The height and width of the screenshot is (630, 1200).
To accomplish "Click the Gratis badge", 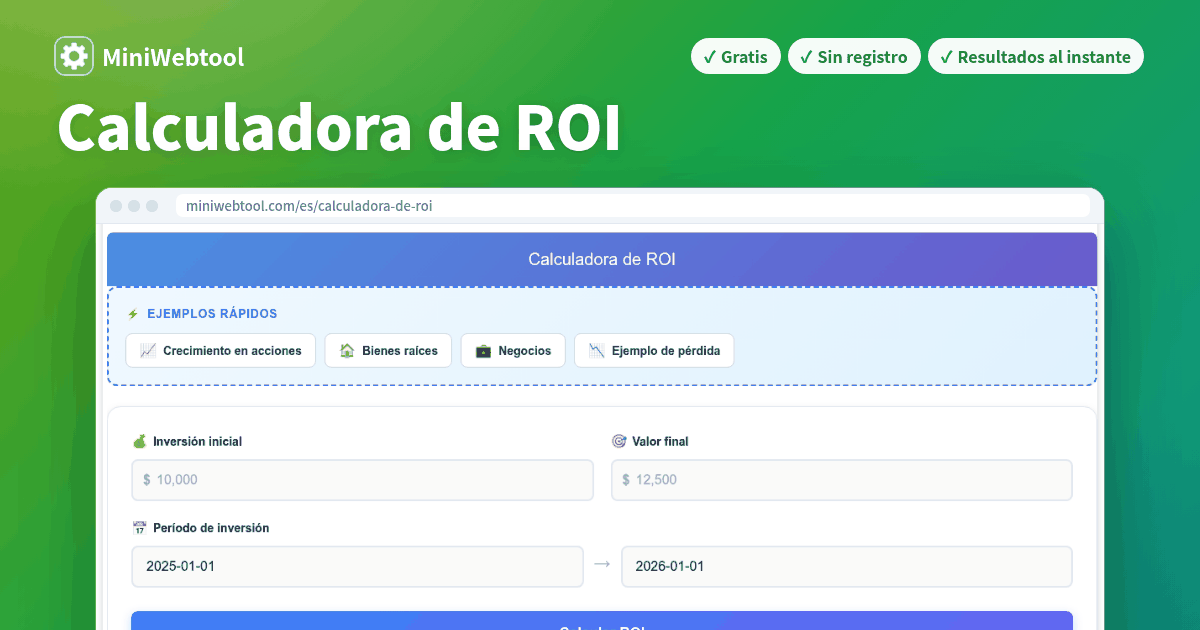I will [x=735, y=57].
